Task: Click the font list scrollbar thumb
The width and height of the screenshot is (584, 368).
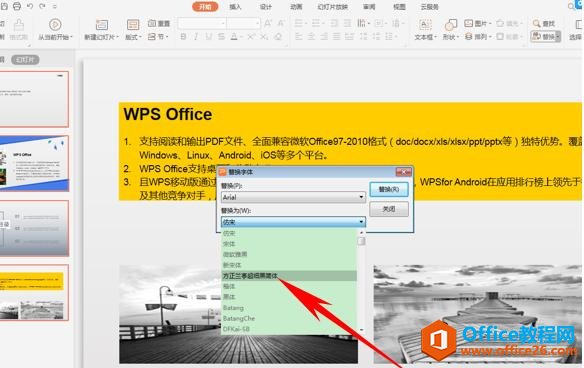Action: pos(361,241)
